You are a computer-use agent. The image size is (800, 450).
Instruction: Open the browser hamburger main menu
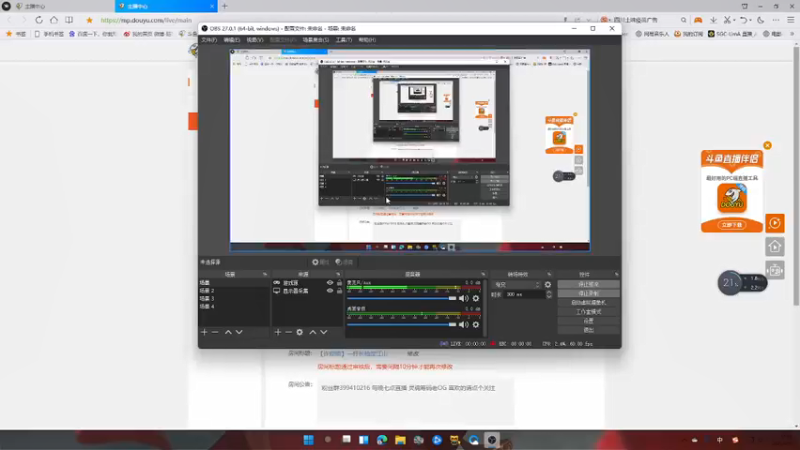point(791,20)
